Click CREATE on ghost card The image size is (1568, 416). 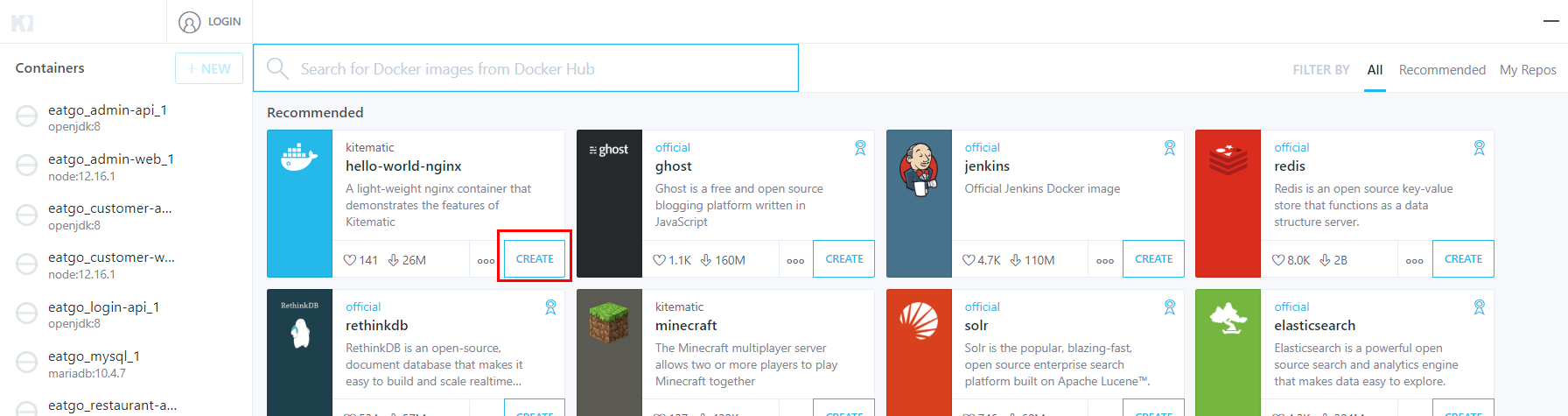point(844,259)
